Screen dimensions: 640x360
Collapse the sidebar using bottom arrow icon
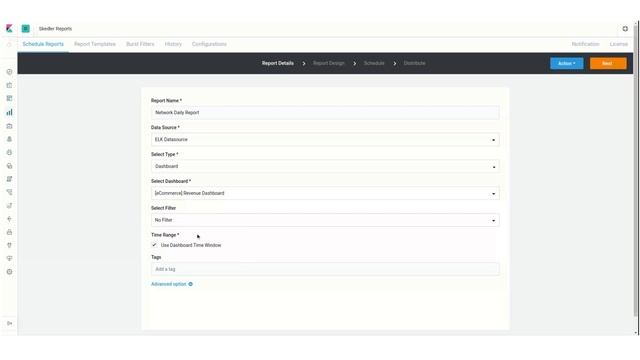point(9,324)
